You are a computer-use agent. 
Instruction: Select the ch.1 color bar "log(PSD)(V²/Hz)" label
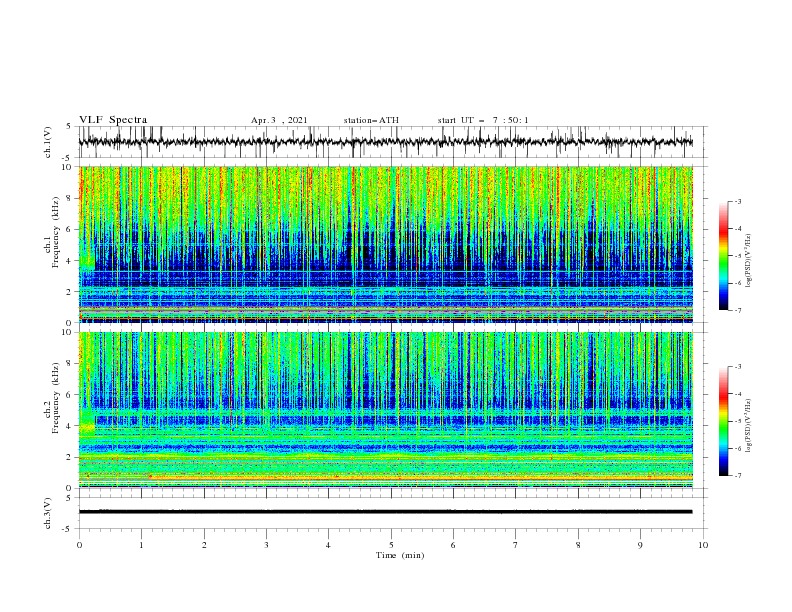pyautogui.click(x=749, y=261)
